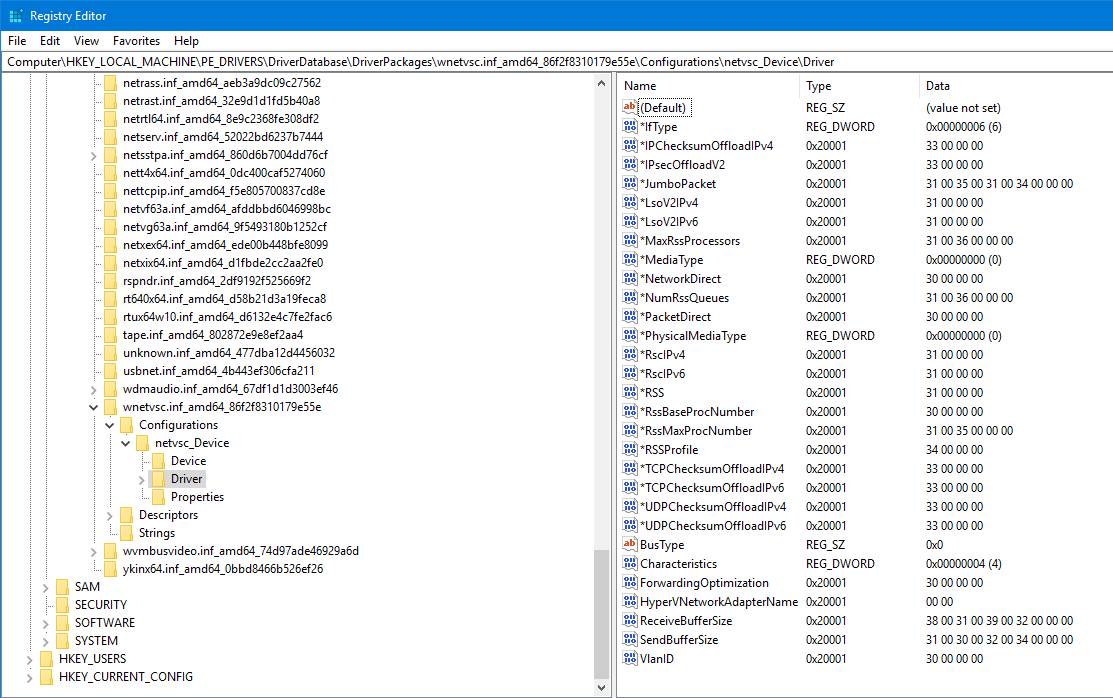The image size is (1113, 698).
Task: Click the Data column header
Action: (x=1010, y=86)
